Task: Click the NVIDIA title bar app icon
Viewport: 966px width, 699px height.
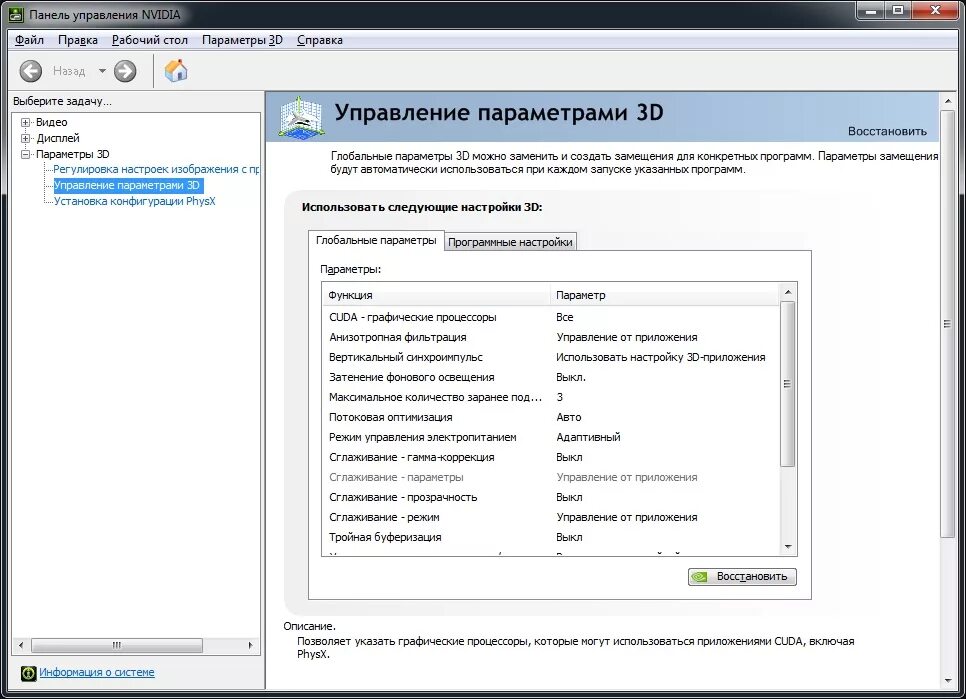Action: pyautogui.click(x=16, y=14)
